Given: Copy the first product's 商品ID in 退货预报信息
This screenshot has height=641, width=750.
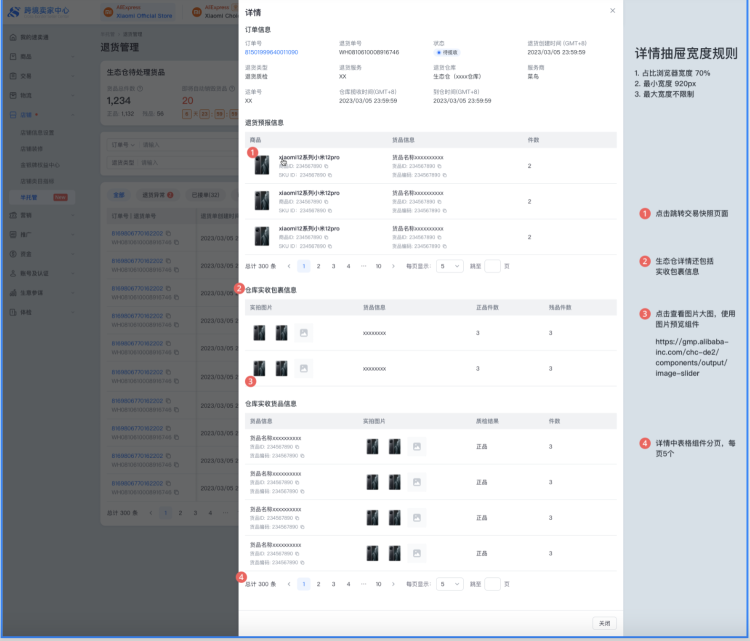Looking at the screenshot, I should [x=324, y=165].
